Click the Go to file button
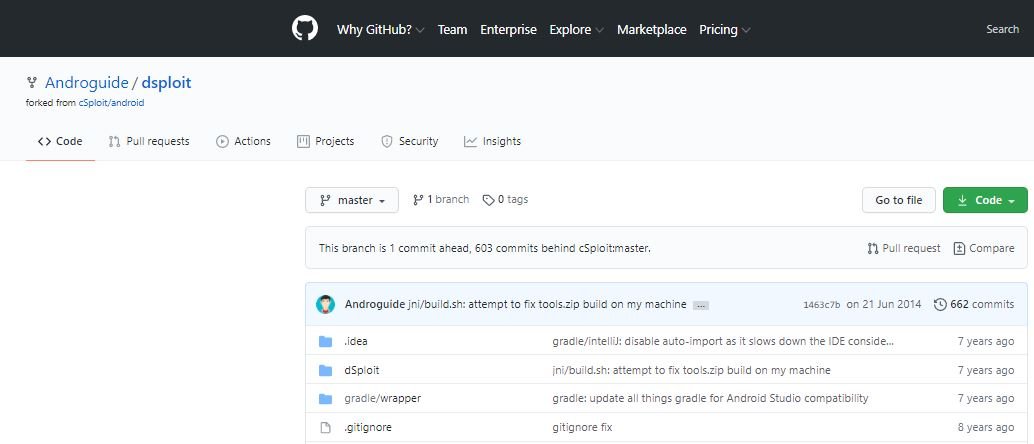Screen dimensions: 1034x444 [x=899, y=200]
